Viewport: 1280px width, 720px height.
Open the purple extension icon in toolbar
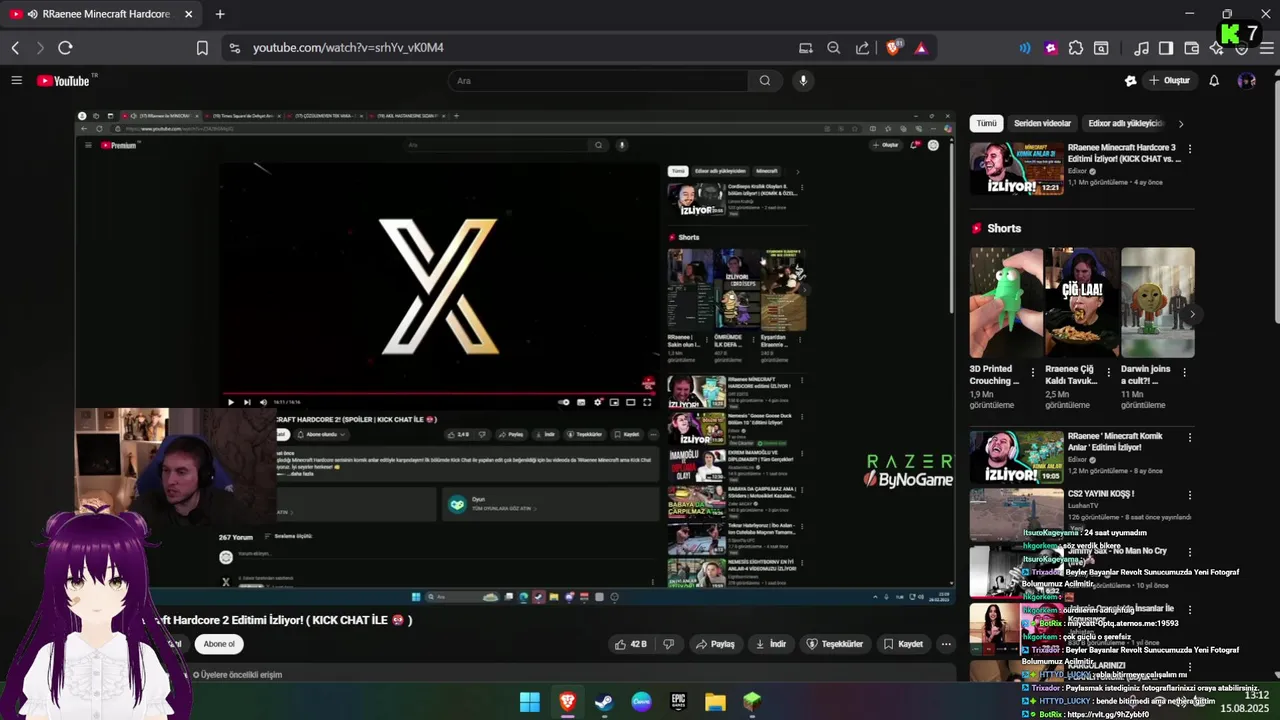[x=1050, y=48]
